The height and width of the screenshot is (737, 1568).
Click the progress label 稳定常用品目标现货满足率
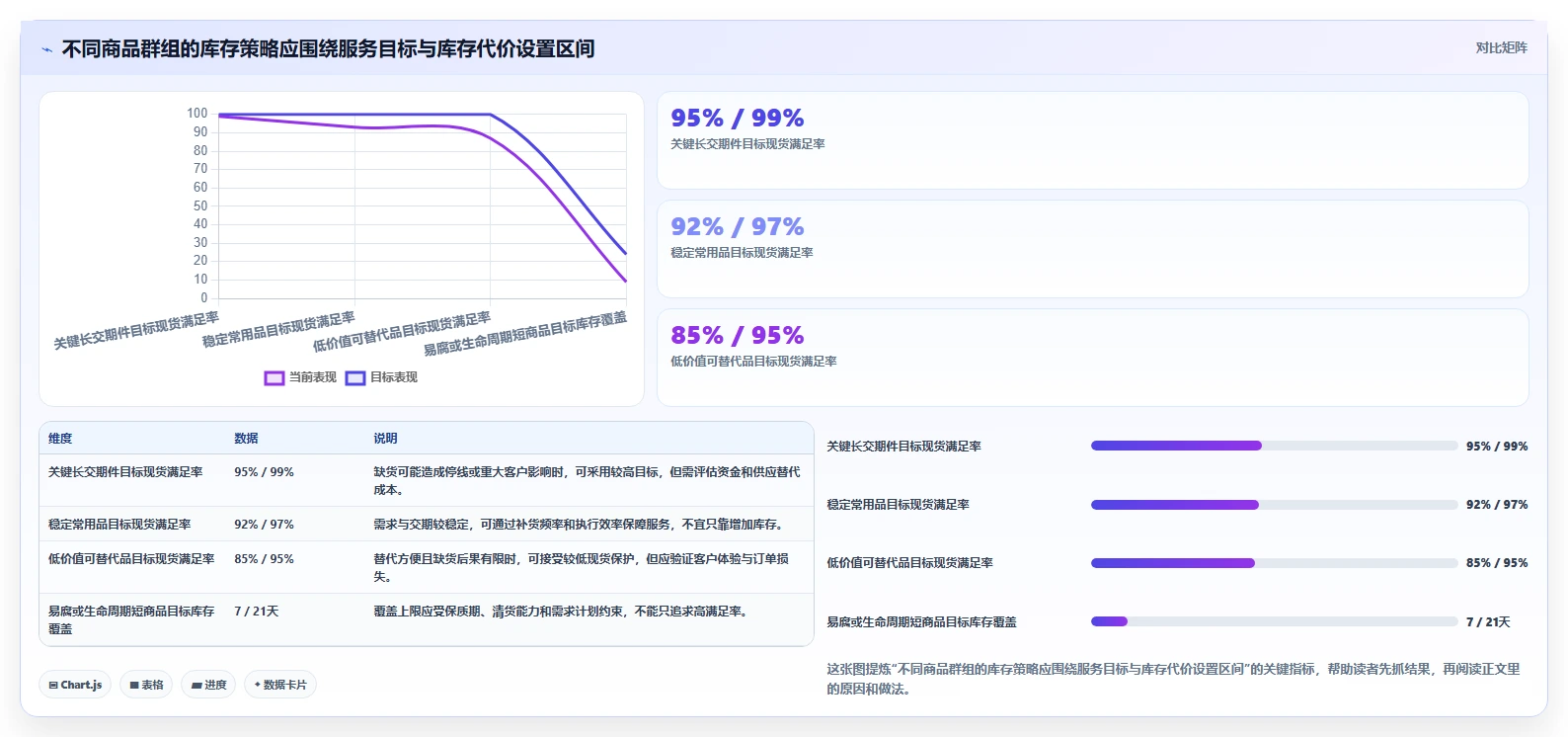(898, 505)
